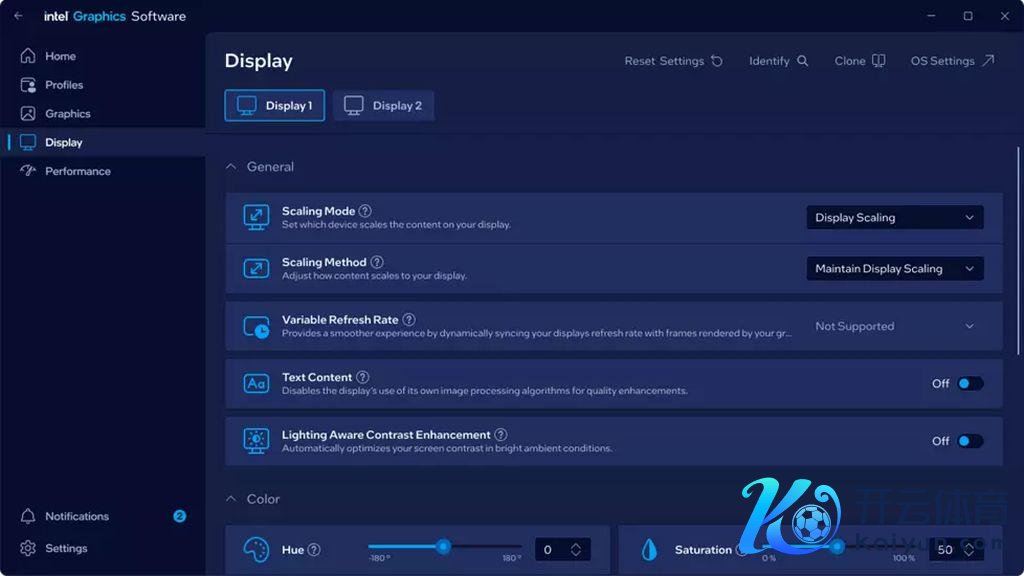Select the Display 1 tab

(x=275, y=106)
